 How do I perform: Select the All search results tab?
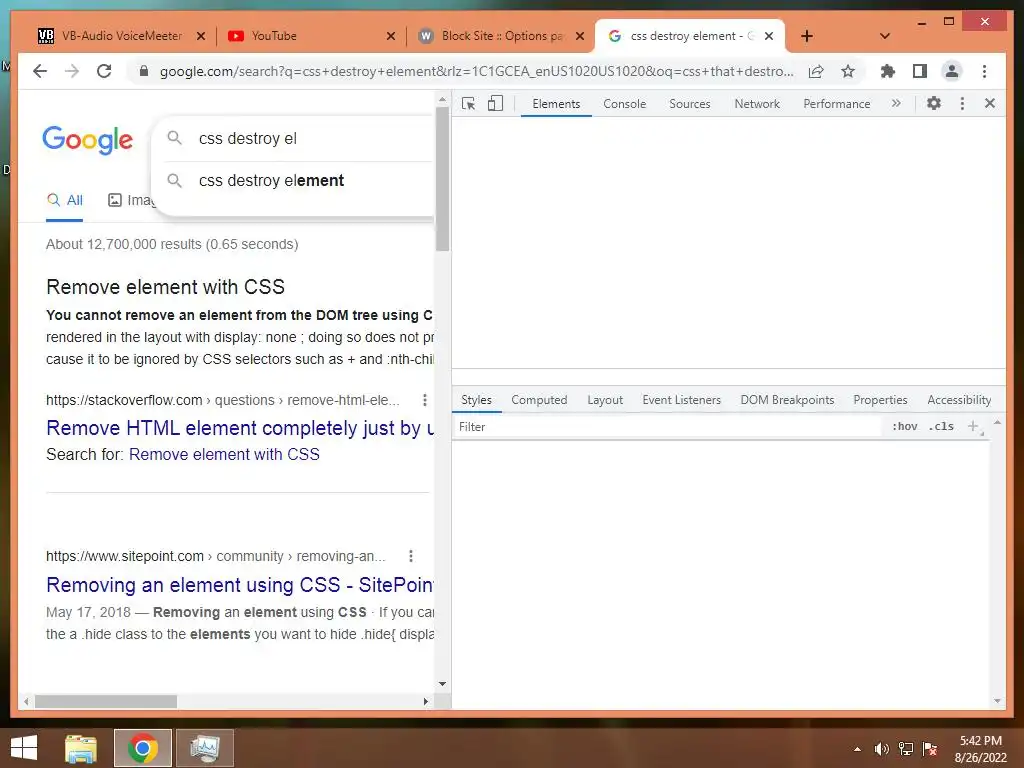coord(65,200)
